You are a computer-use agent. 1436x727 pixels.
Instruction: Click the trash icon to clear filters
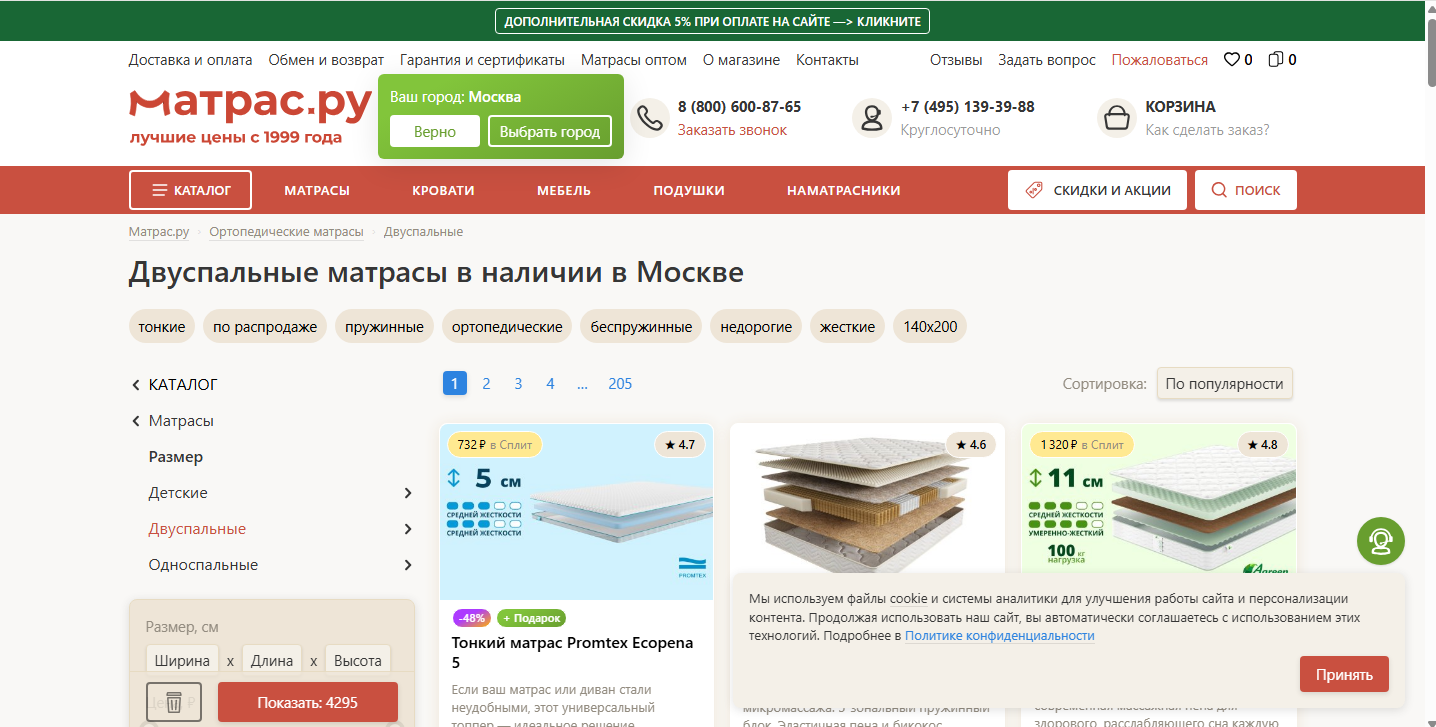coord(174,702)
